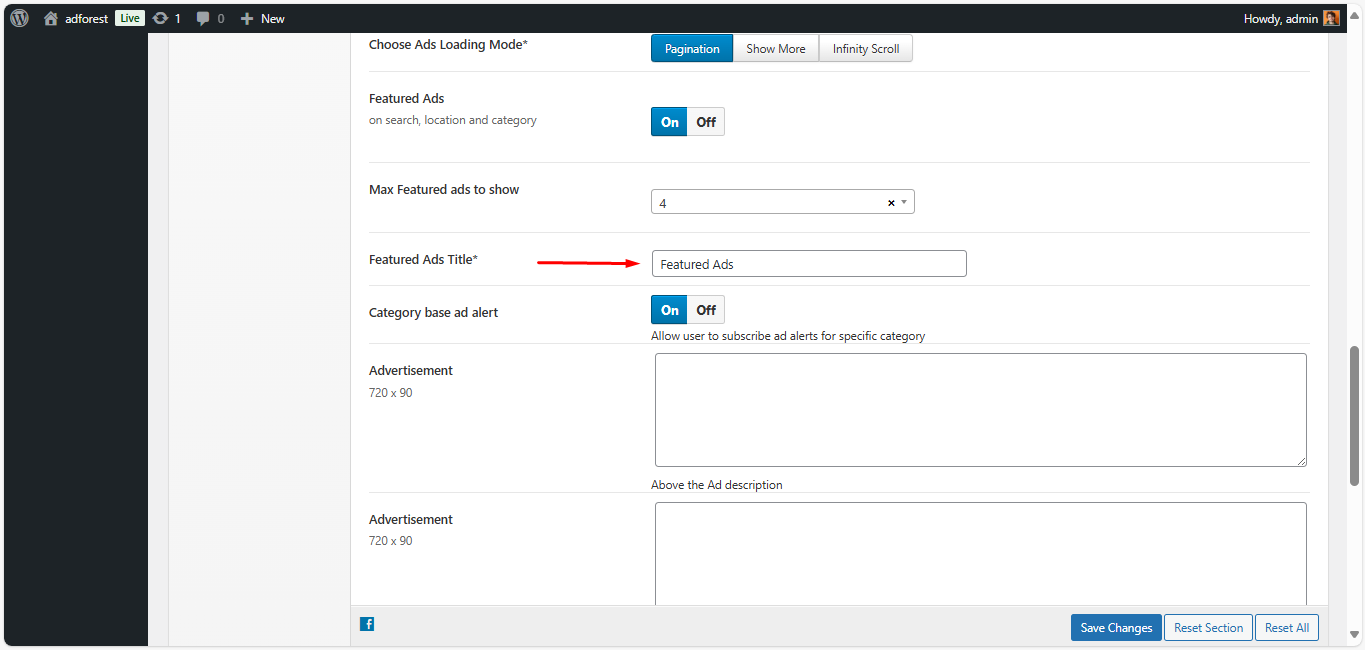Click the admin avatar thumbnail

[x=1331, y=18]
